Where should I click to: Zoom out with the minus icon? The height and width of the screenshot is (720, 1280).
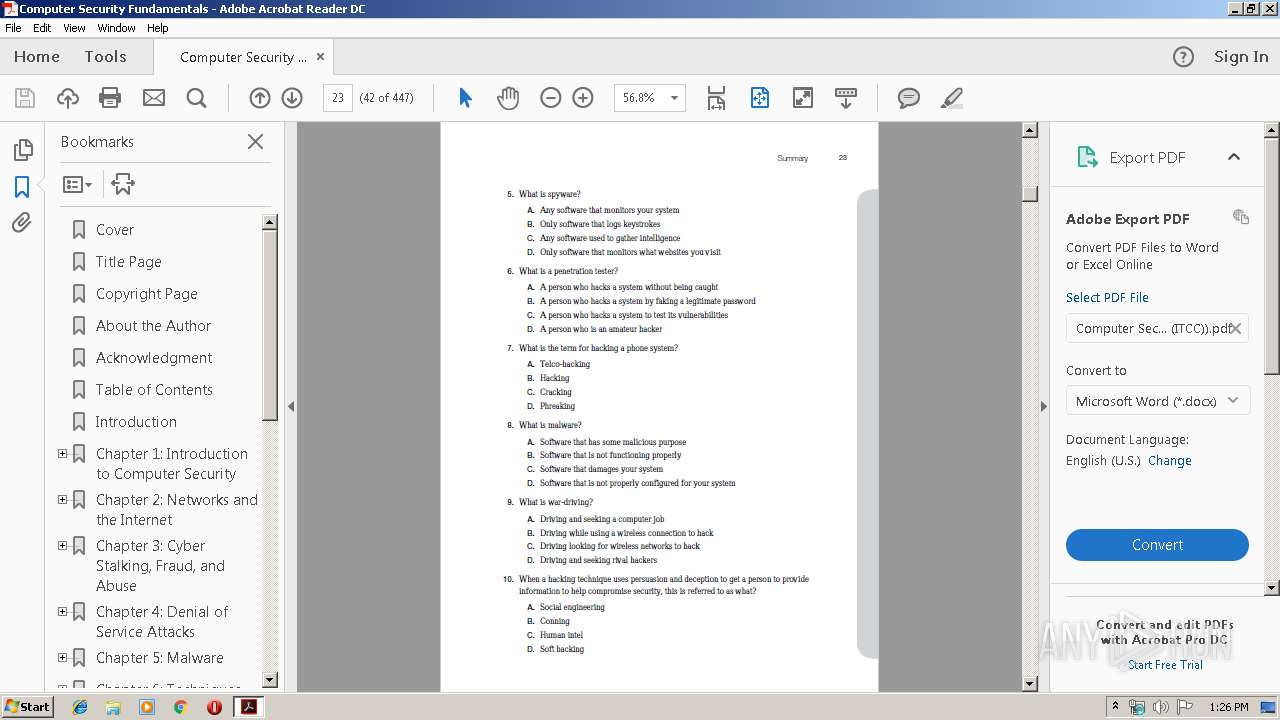click(551, 98)
